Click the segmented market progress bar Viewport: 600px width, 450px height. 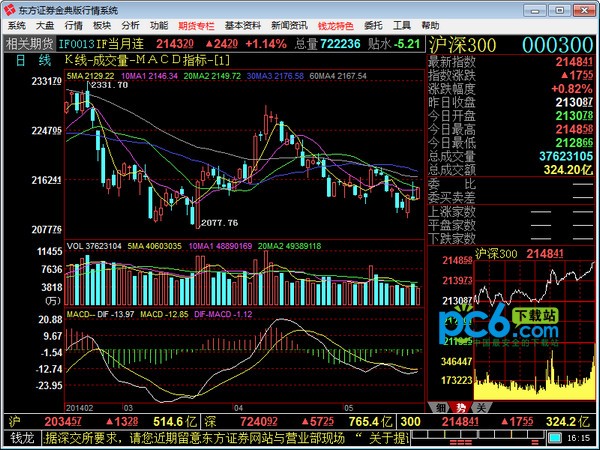(478, 436)
